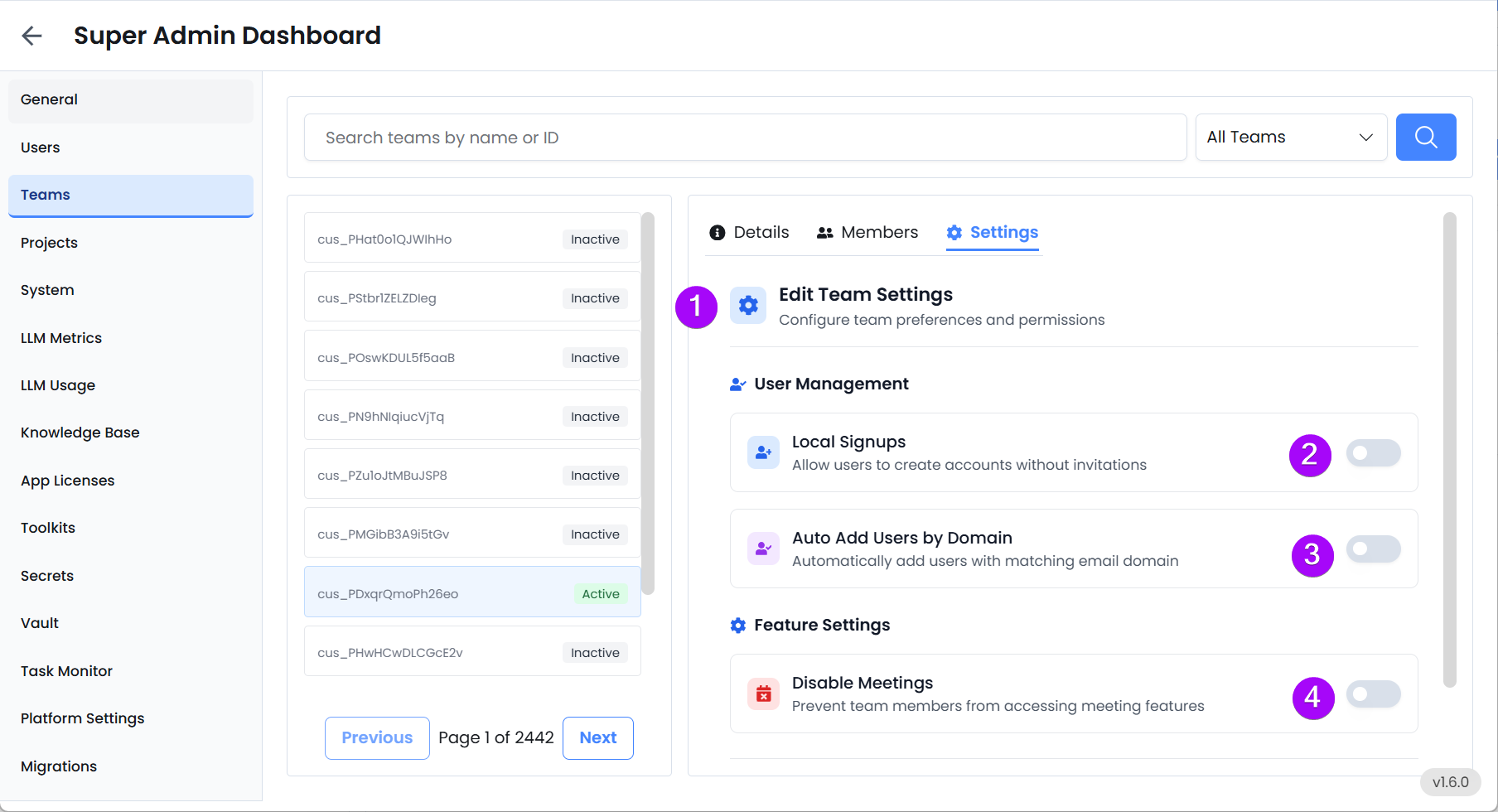
Task: Select team cus_PZuIoJtMBuJSP8
Action: pyautogui.click(x=472, y=475)
